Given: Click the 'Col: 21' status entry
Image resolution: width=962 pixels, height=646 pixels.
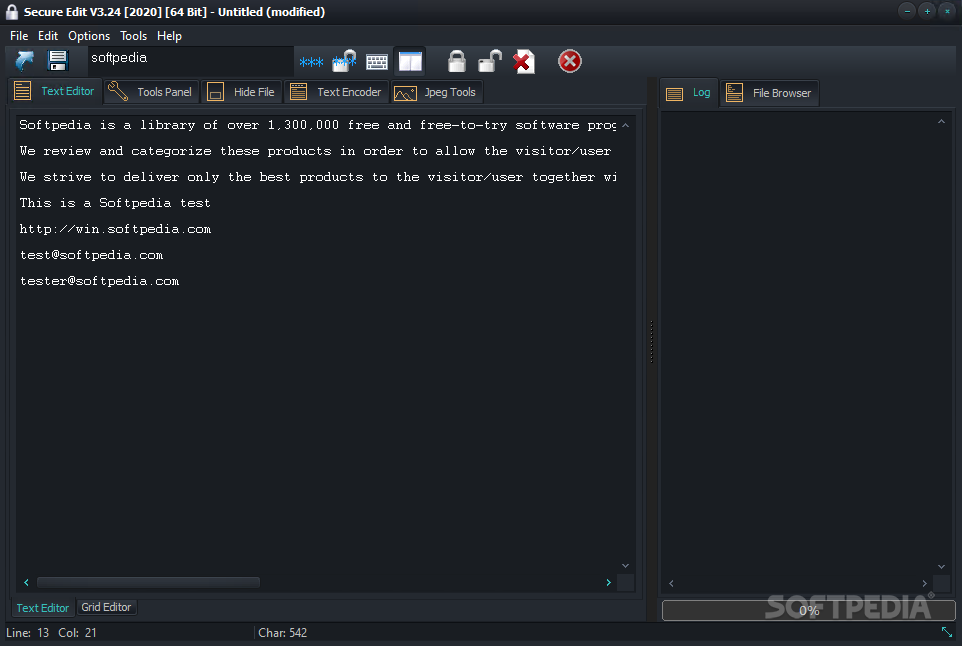Looking at the screenshot, I should click(x=77, y=633).
